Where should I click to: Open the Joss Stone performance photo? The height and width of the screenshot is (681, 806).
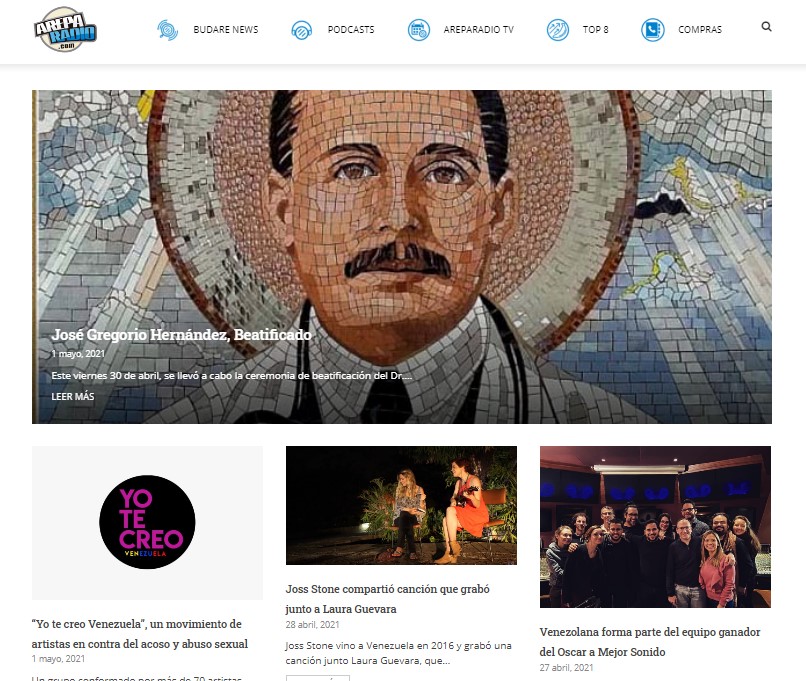pyautogui.click(x=401, y=505)
